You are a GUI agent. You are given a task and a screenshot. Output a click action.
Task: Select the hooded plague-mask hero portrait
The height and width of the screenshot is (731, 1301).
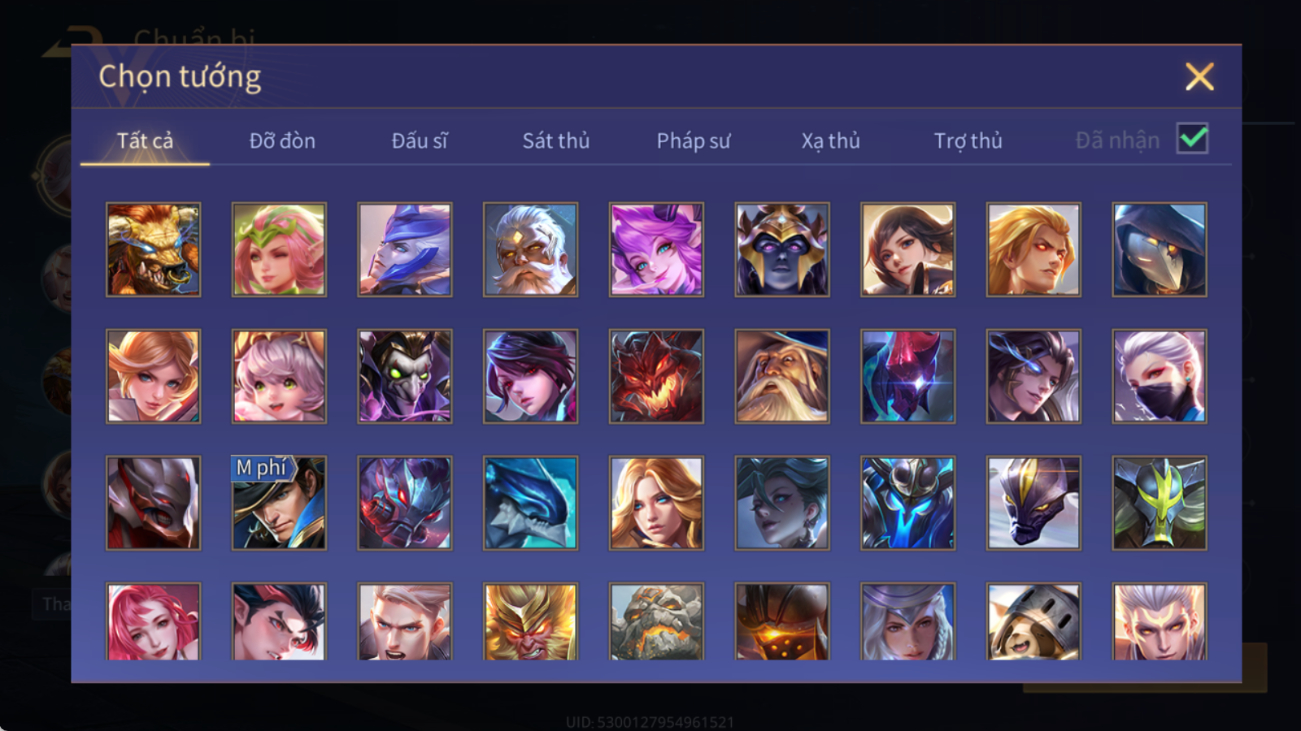(x=1159, y=249)
